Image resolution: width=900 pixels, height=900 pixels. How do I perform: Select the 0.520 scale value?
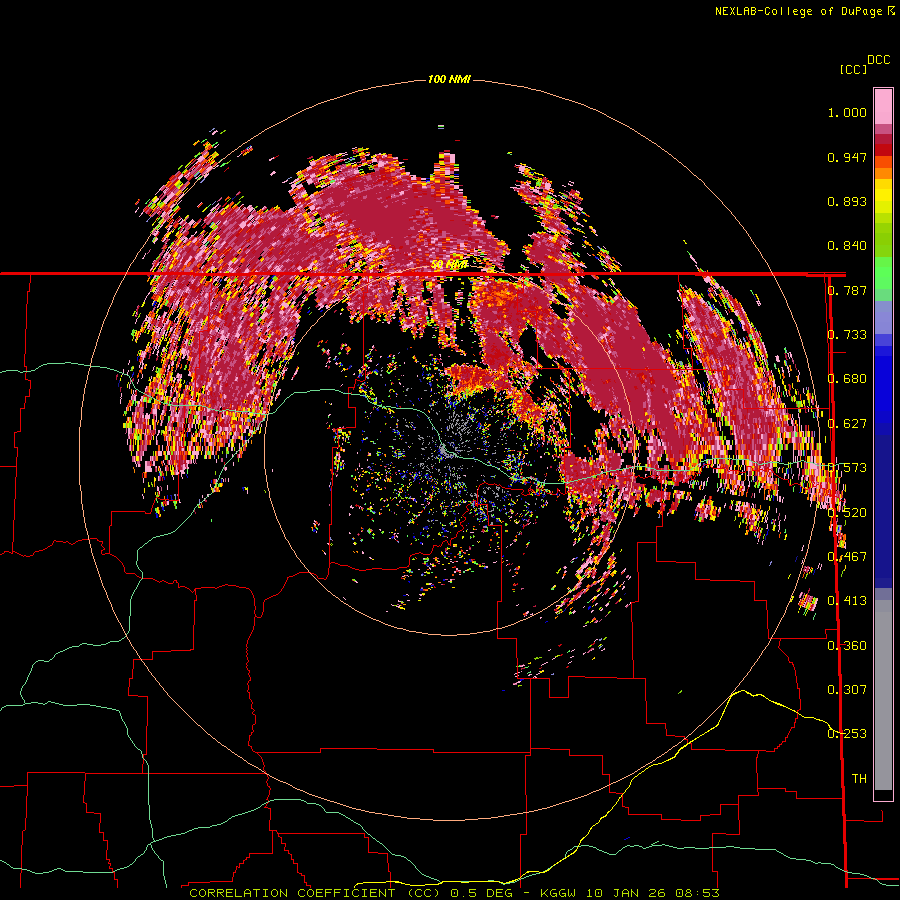(x=847, y=512)
